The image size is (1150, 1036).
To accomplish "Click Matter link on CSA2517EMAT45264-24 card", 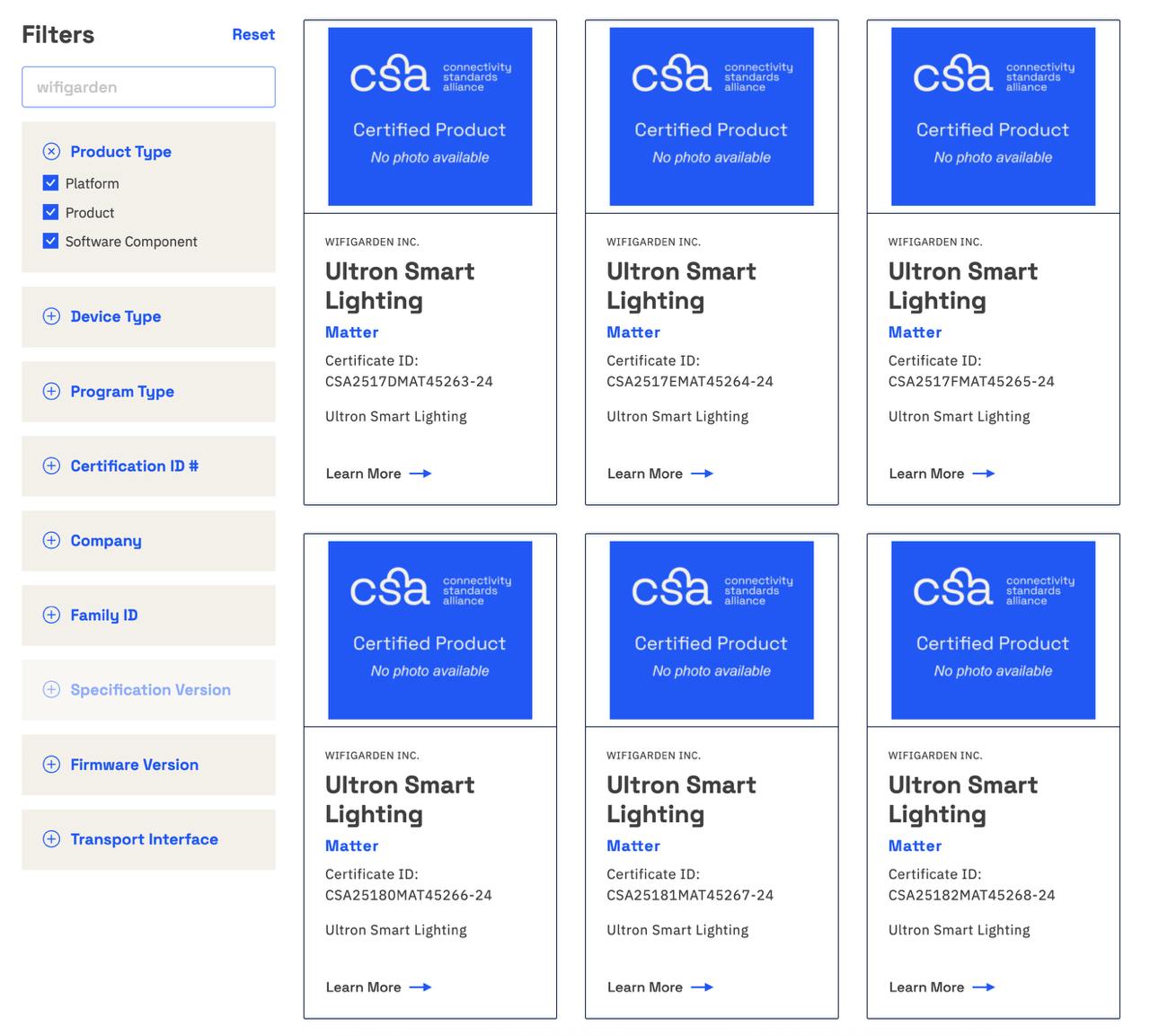I will point(633,332).
